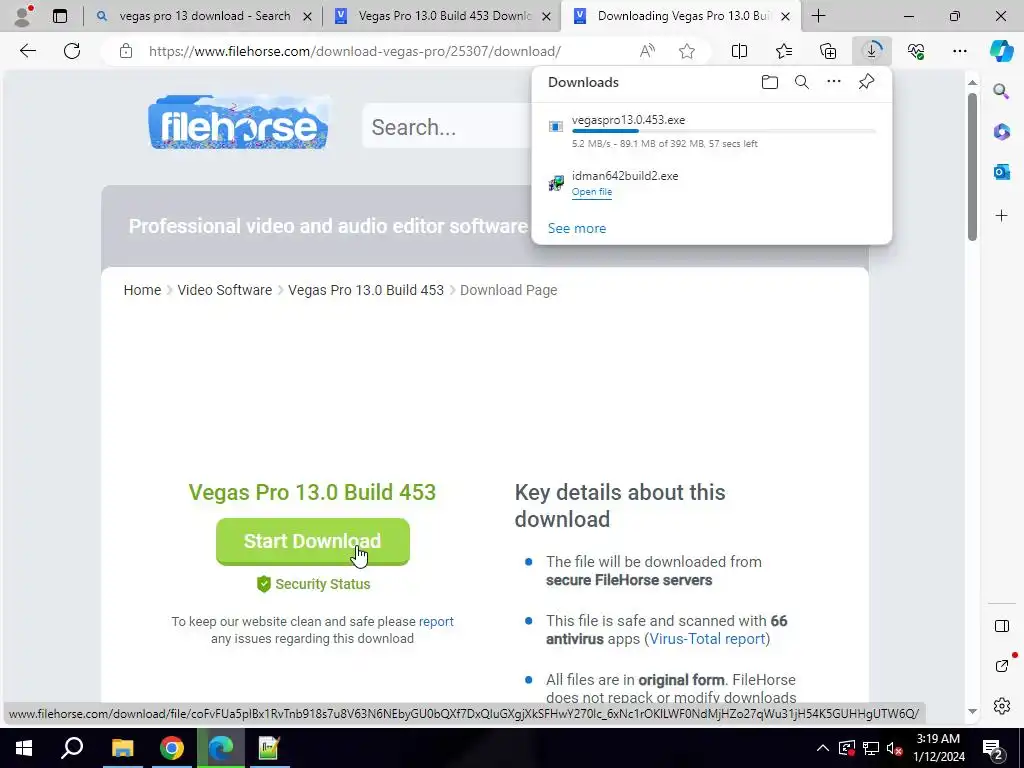
Task: Open Microsoft 365 sidebar icon
Action: 1001,132
